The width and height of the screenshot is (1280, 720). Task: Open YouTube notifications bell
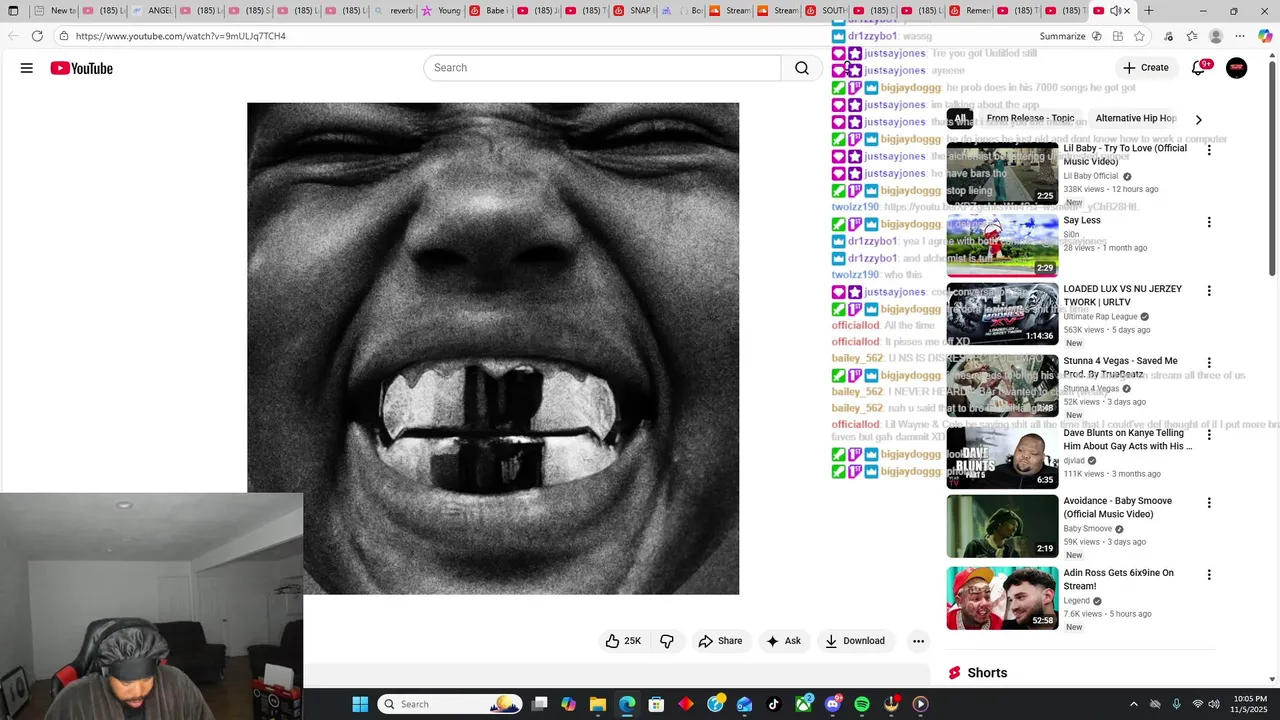tap(1198, 68)
